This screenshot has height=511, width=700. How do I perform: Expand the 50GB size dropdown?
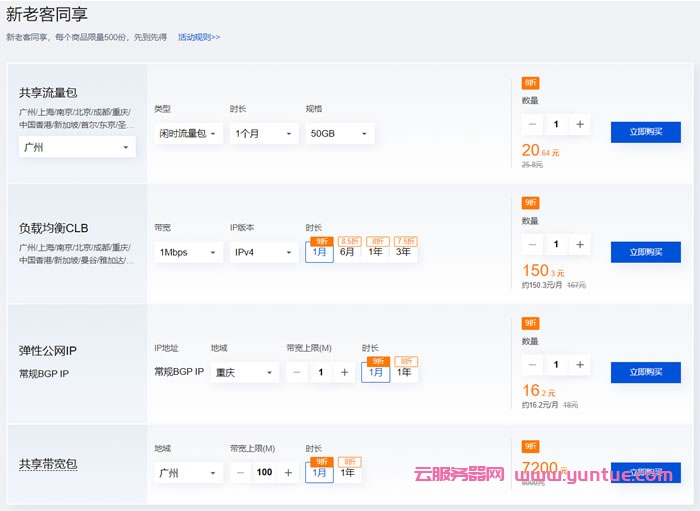340,133
